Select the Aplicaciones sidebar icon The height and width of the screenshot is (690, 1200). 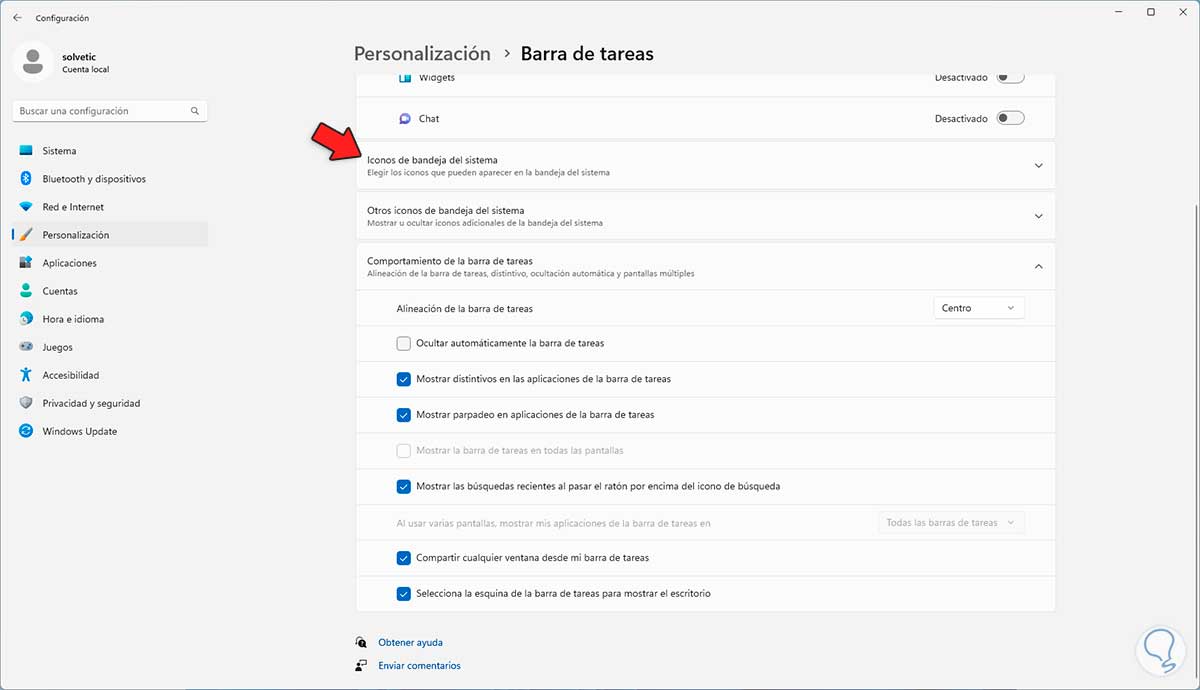pyautogui.click(x=26, y=263)
